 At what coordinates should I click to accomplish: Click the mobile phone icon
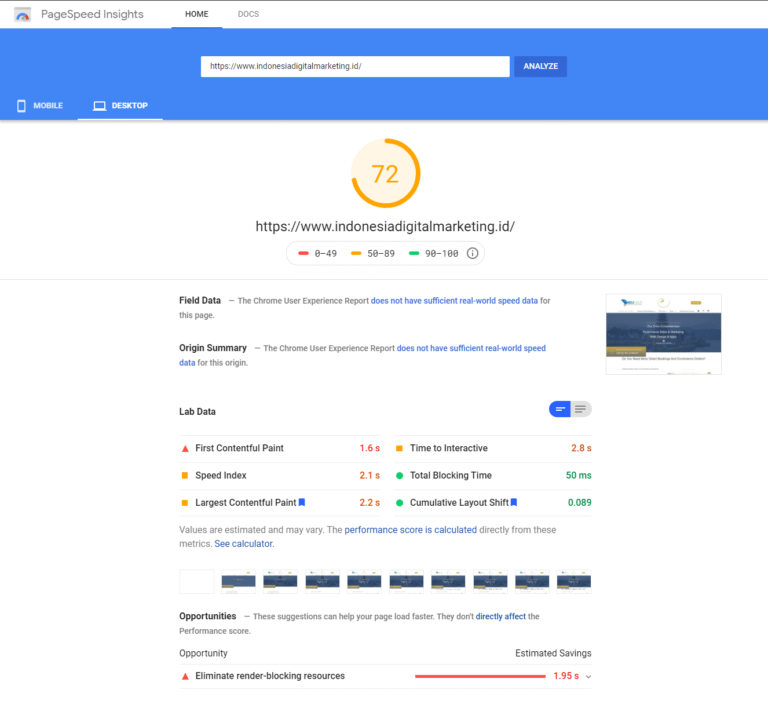point(21,106)
